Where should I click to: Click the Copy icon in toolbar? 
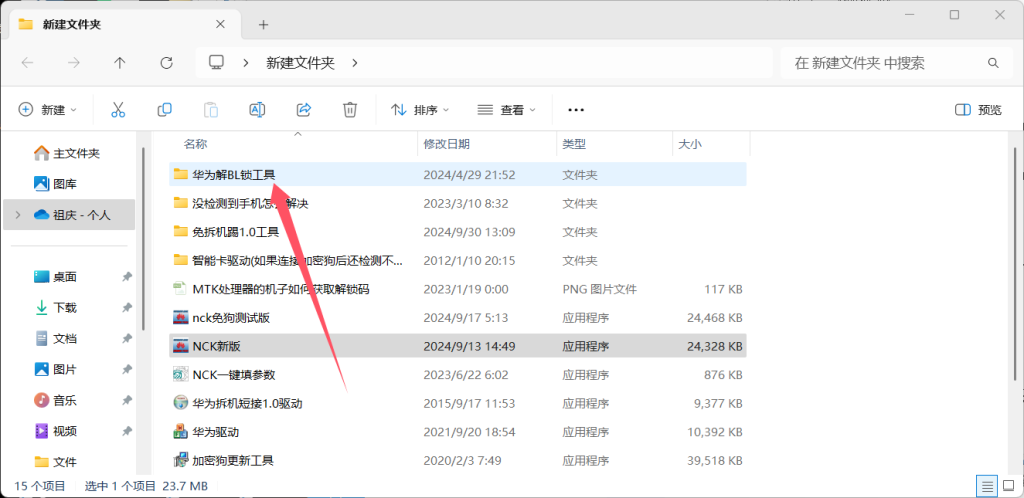coord(165,110)
